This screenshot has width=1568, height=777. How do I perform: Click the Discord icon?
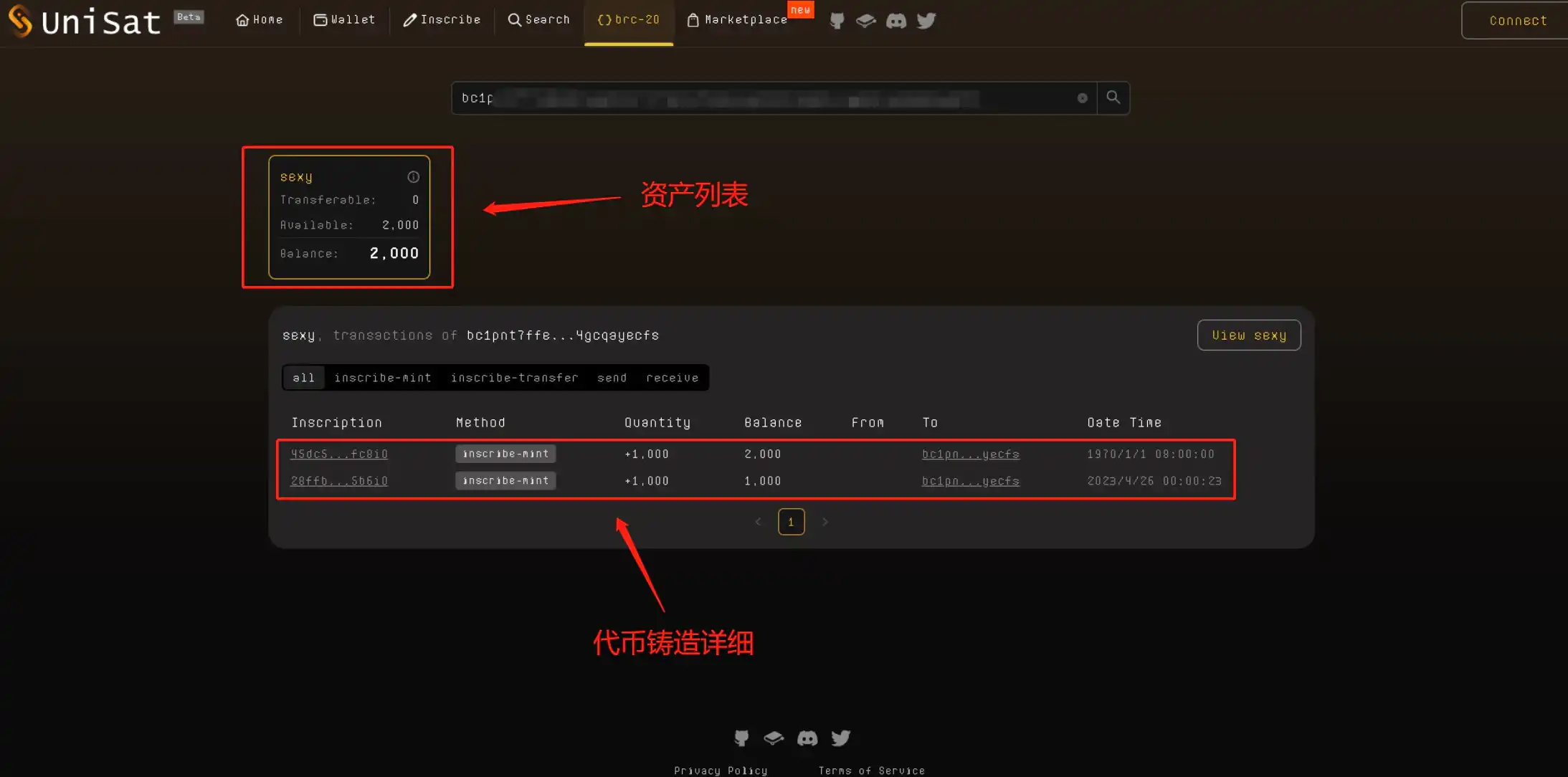click(897, 19)
